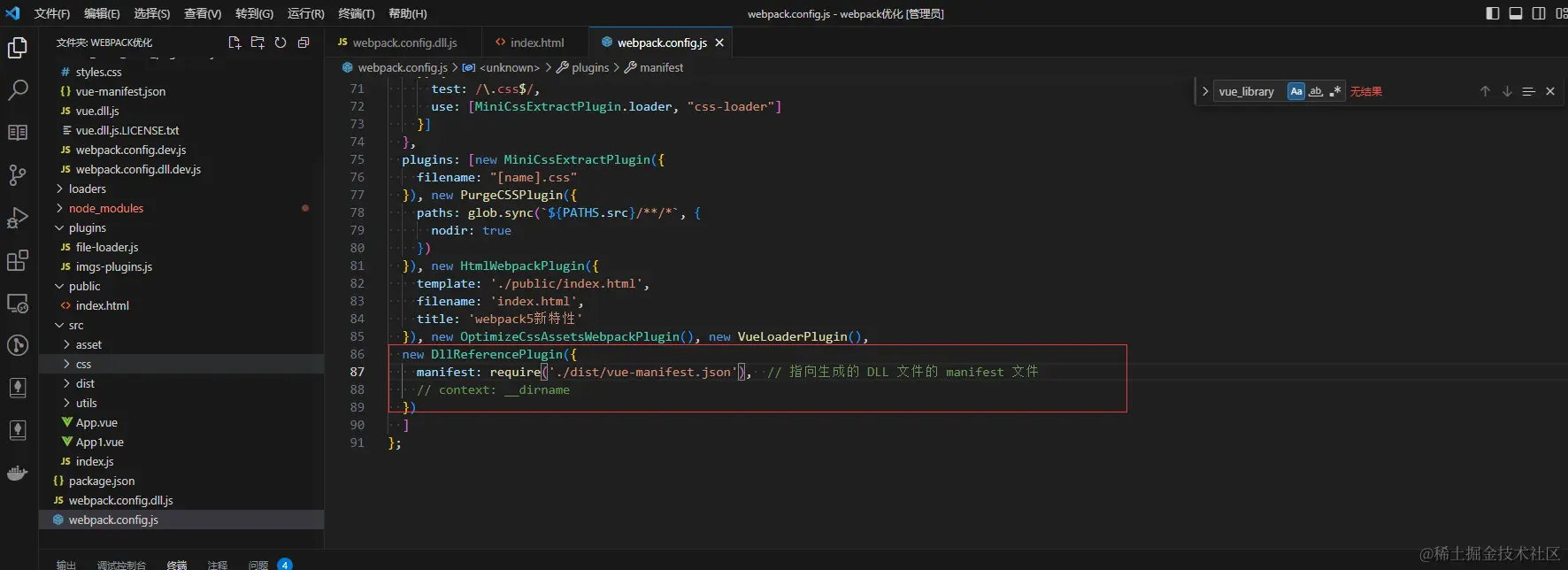Click plugins in the breadcrumb
This screenshot has width=1568, height=570.
coord(590,67)
